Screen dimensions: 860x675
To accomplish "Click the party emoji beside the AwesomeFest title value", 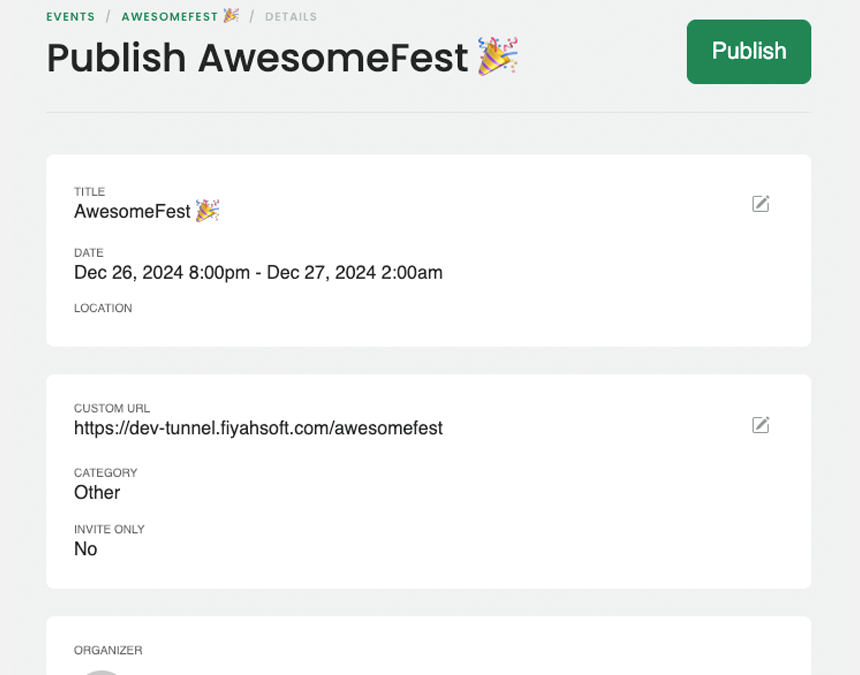I will 207,211.
